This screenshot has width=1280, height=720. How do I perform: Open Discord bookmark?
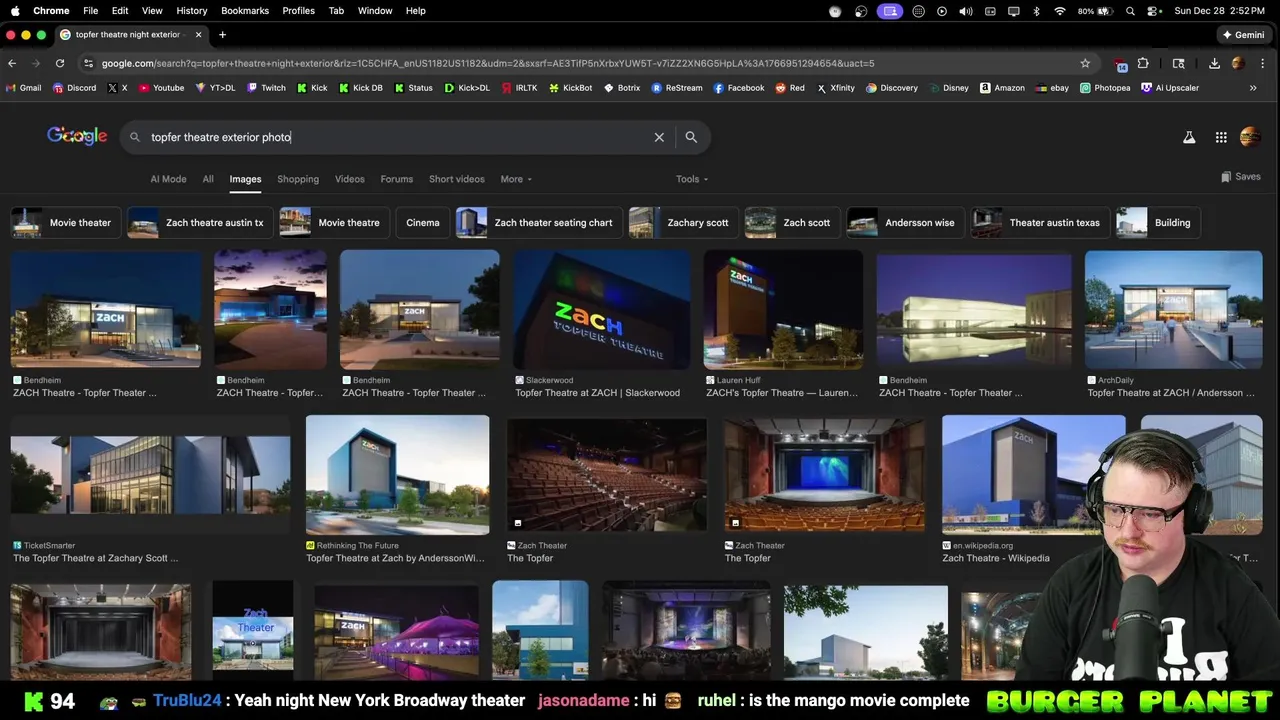74,88
